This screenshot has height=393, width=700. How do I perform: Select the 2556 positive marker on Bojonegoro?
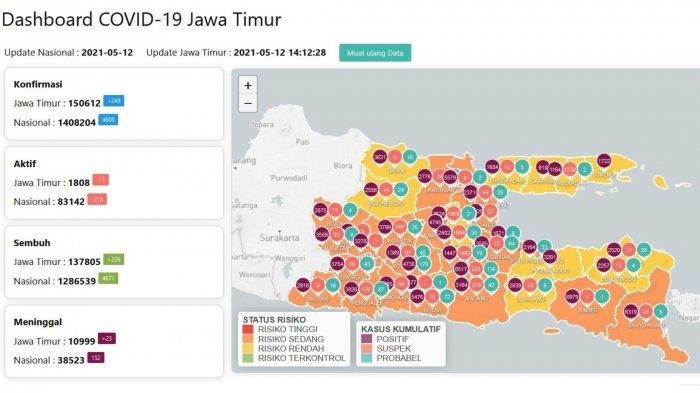tap(371, 190)
